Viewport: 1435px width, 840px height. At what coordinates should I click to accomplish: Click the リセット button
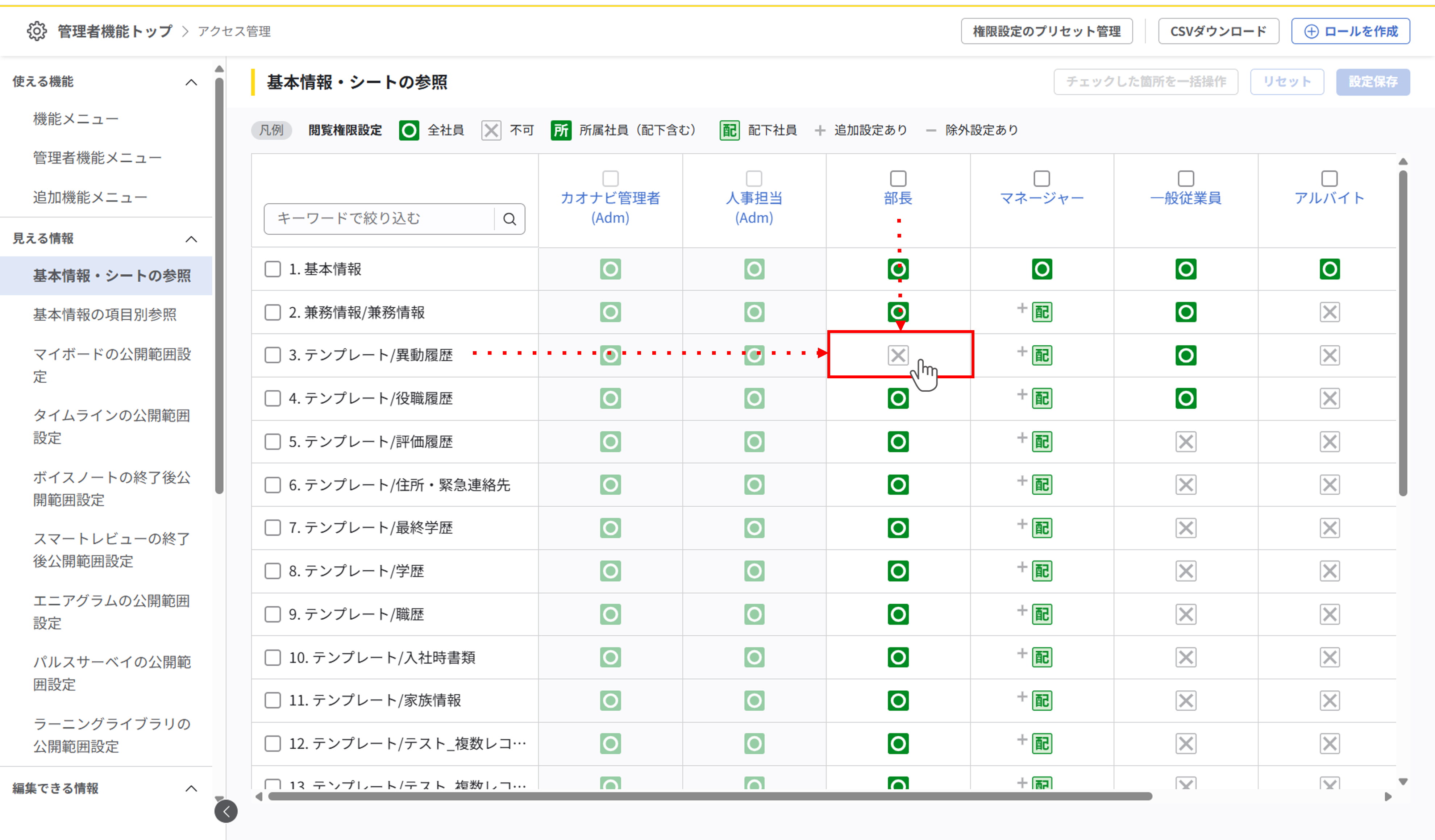[1287, 82]
